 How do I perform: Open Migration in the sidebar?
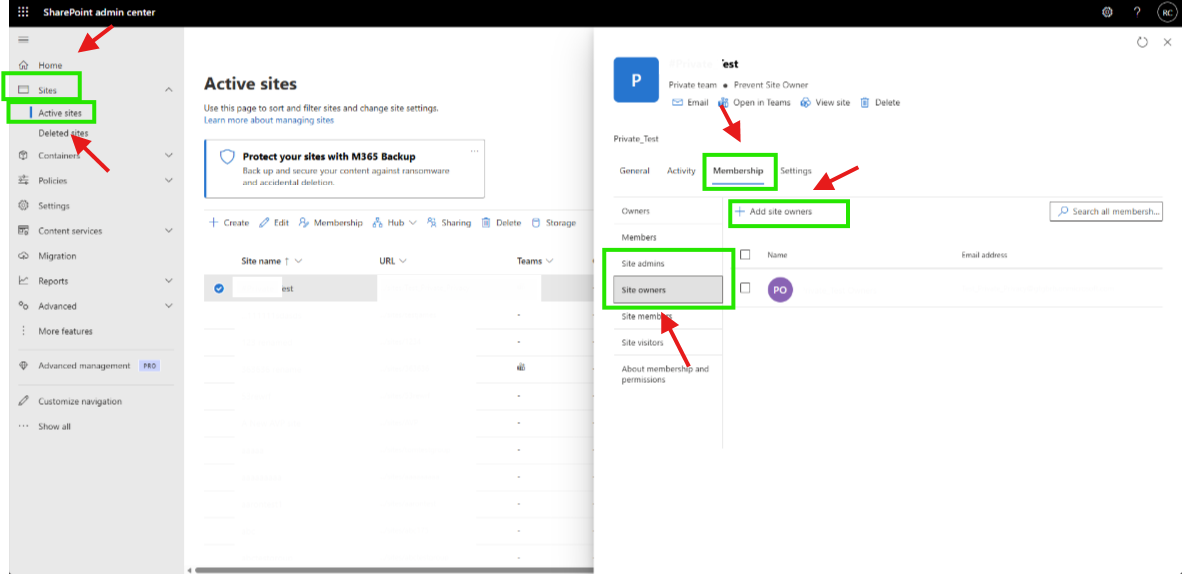point(57,256)
